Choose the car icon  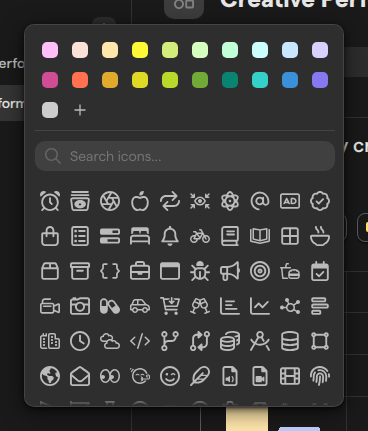[x=140, y=306]
